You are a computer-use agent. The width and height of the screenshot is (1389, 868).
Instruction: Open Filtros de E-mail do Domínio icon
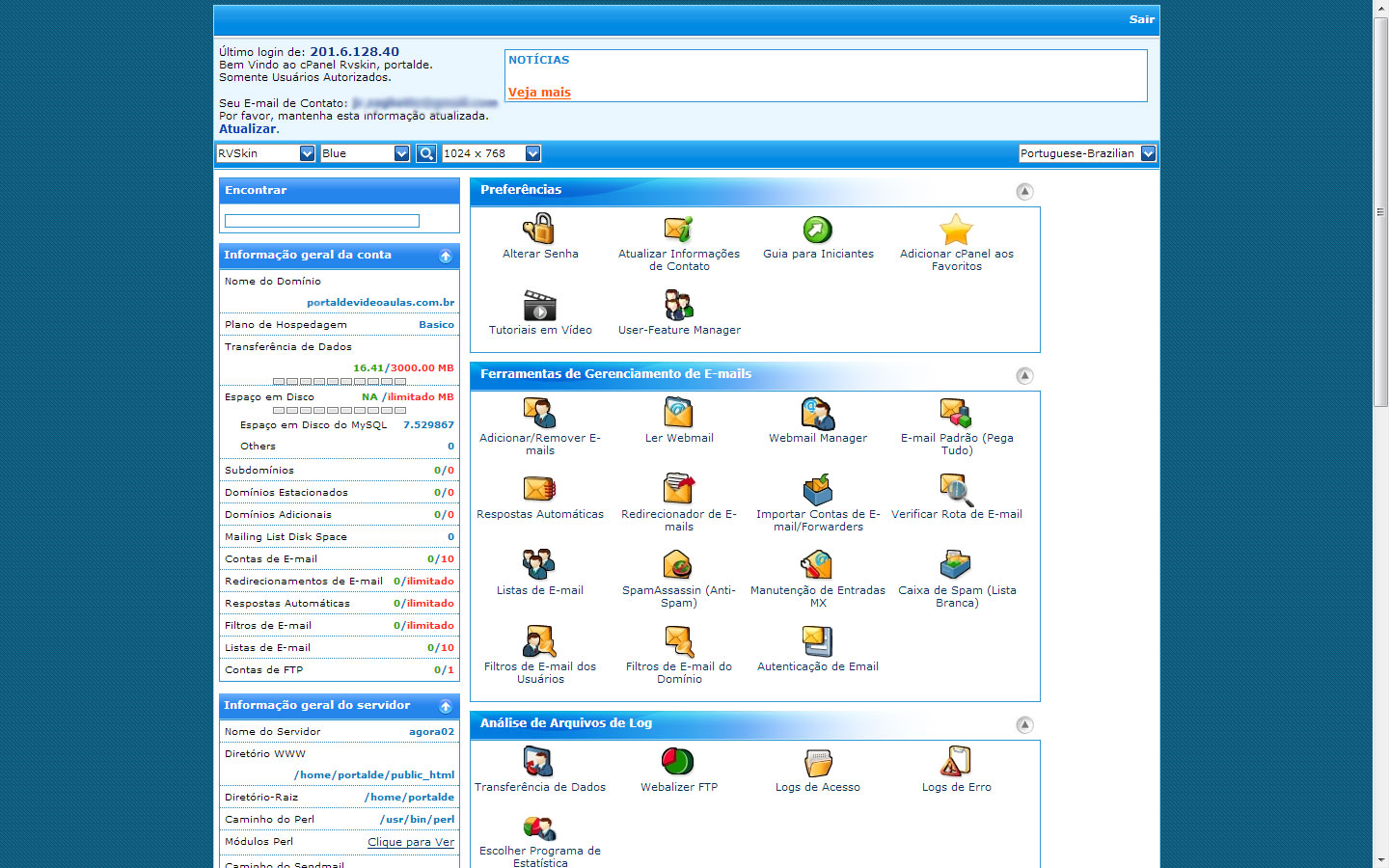pyautogui.click(x=679, y=641)
